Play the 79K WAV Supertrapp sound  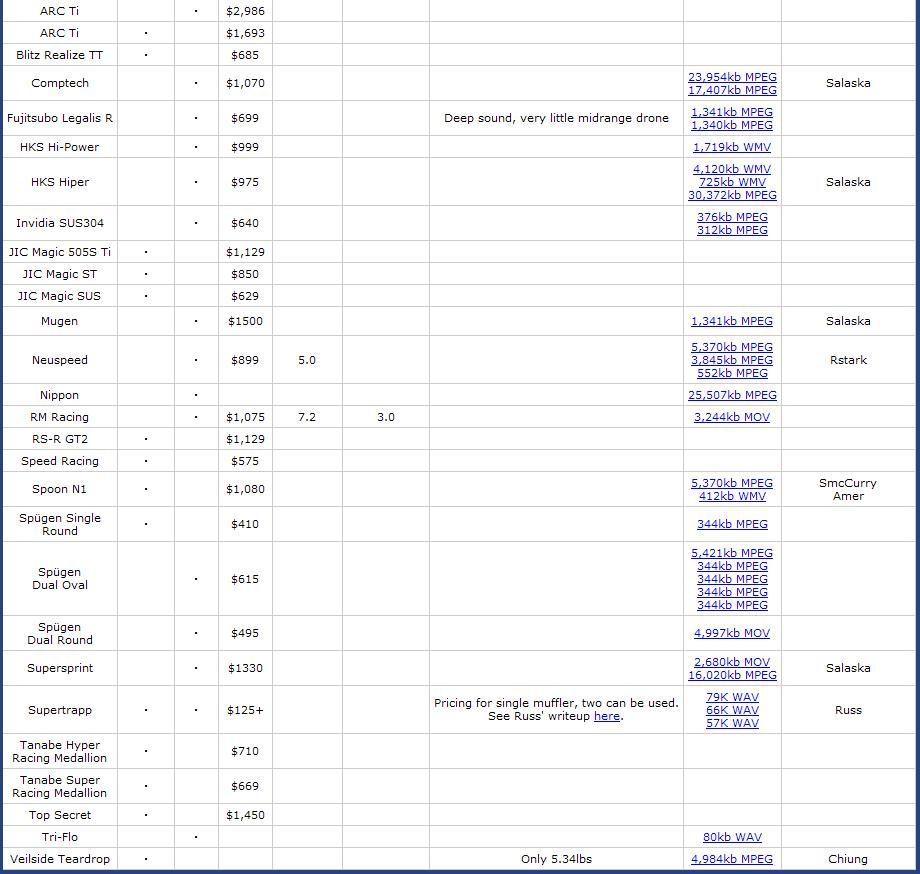[732, 697]
